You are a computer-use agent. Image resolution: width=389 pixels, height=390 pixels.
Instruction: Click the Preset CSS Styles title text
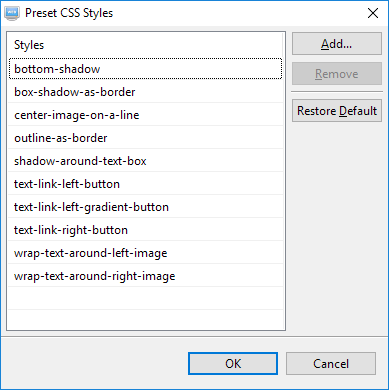click(x=69, y=13)
